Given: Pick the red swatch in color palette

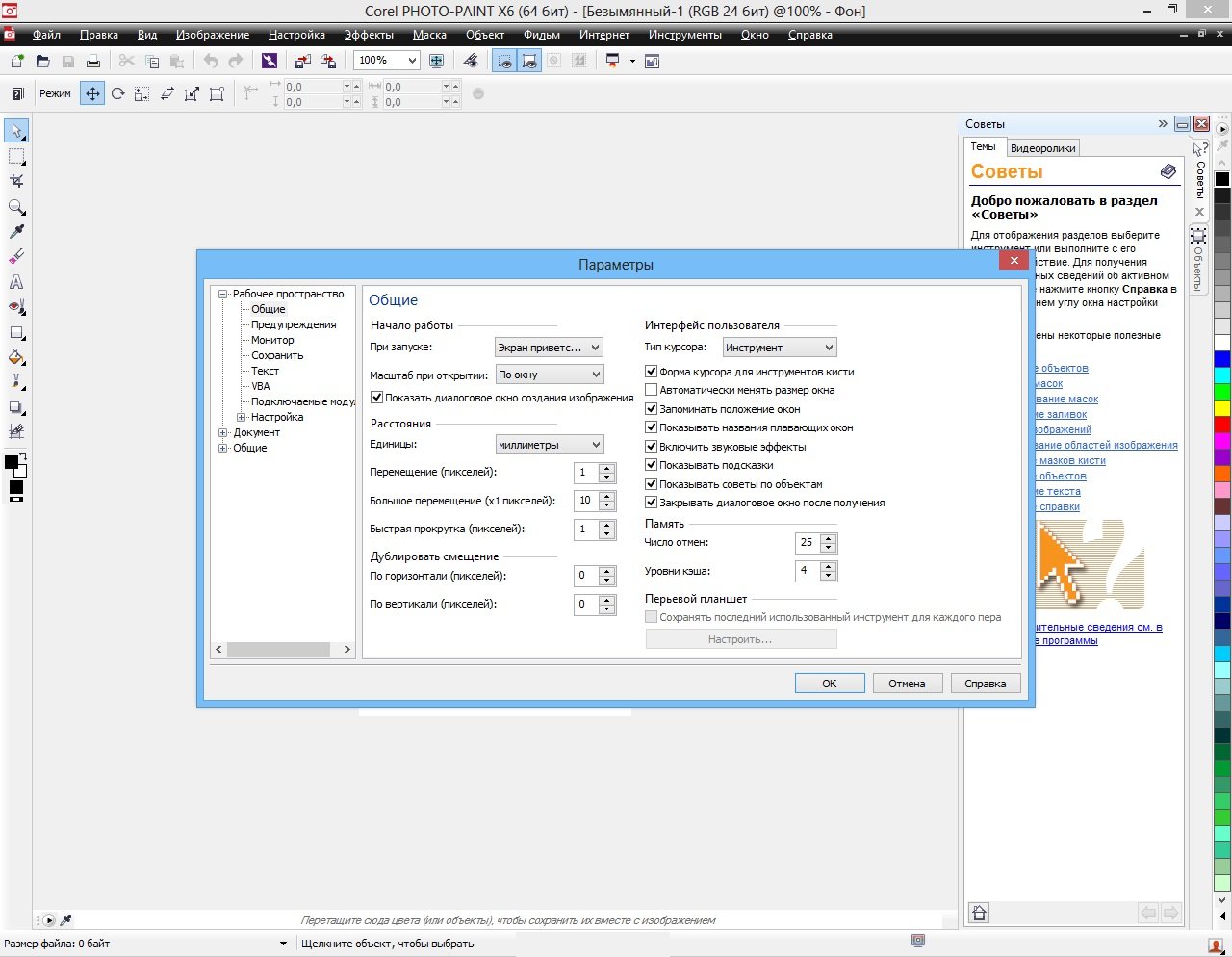Looking at the screenshot, I should tap(1222, 425).
